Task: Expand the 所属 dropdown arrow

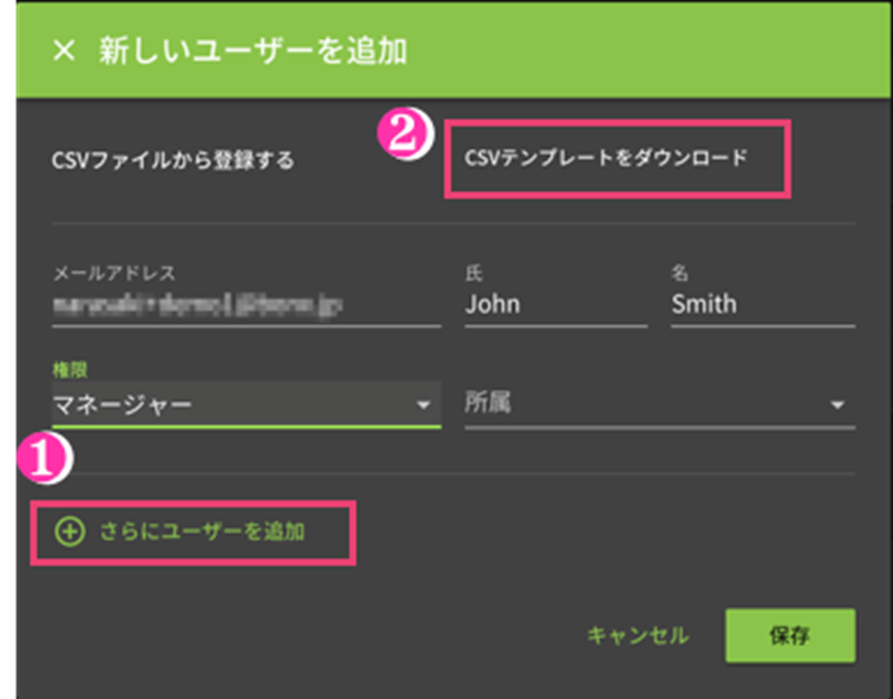Action: [837, 405]
